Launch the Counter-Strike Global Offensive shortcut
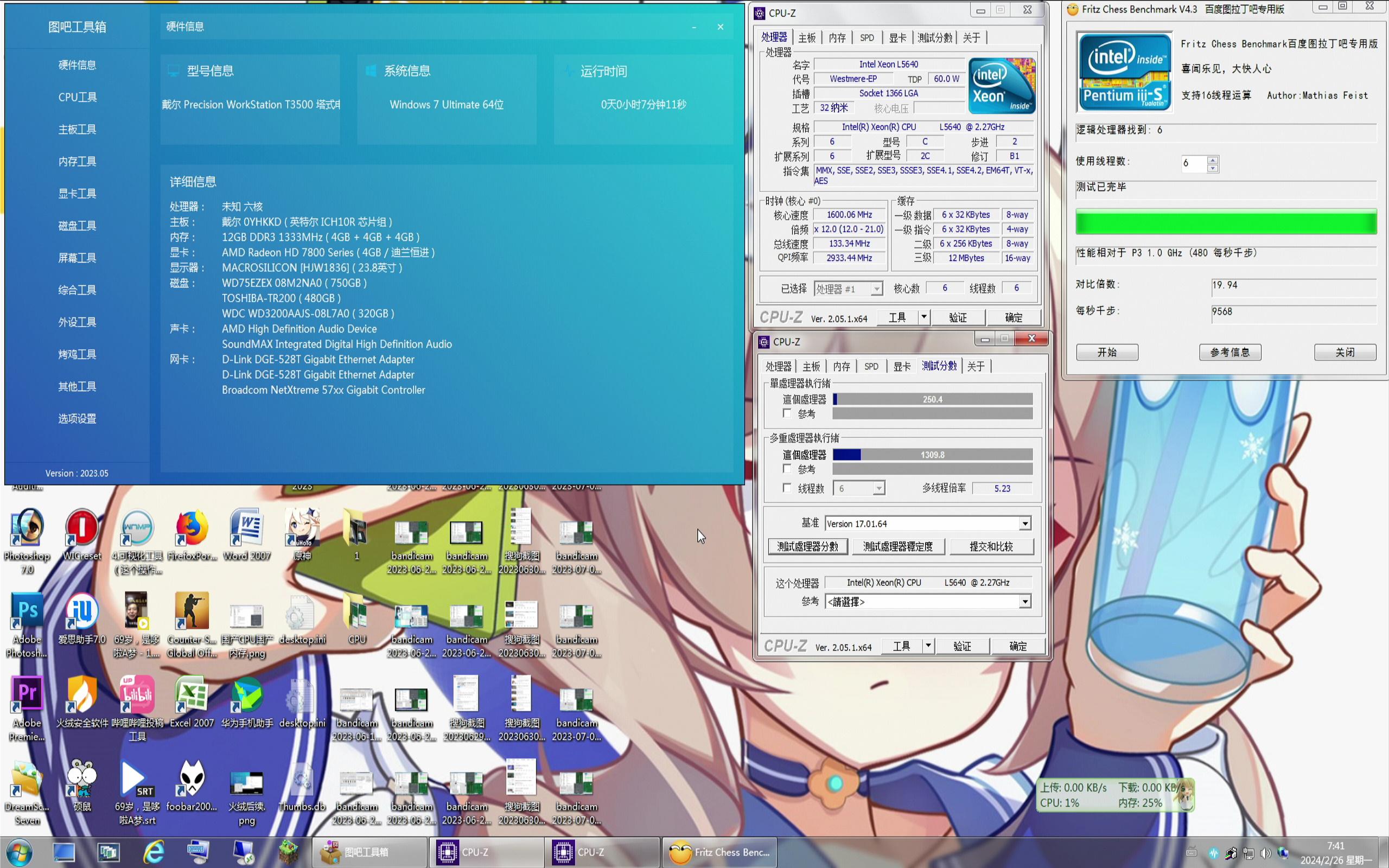The width and height of the screenshot is (1389, 868). point(192,624)
